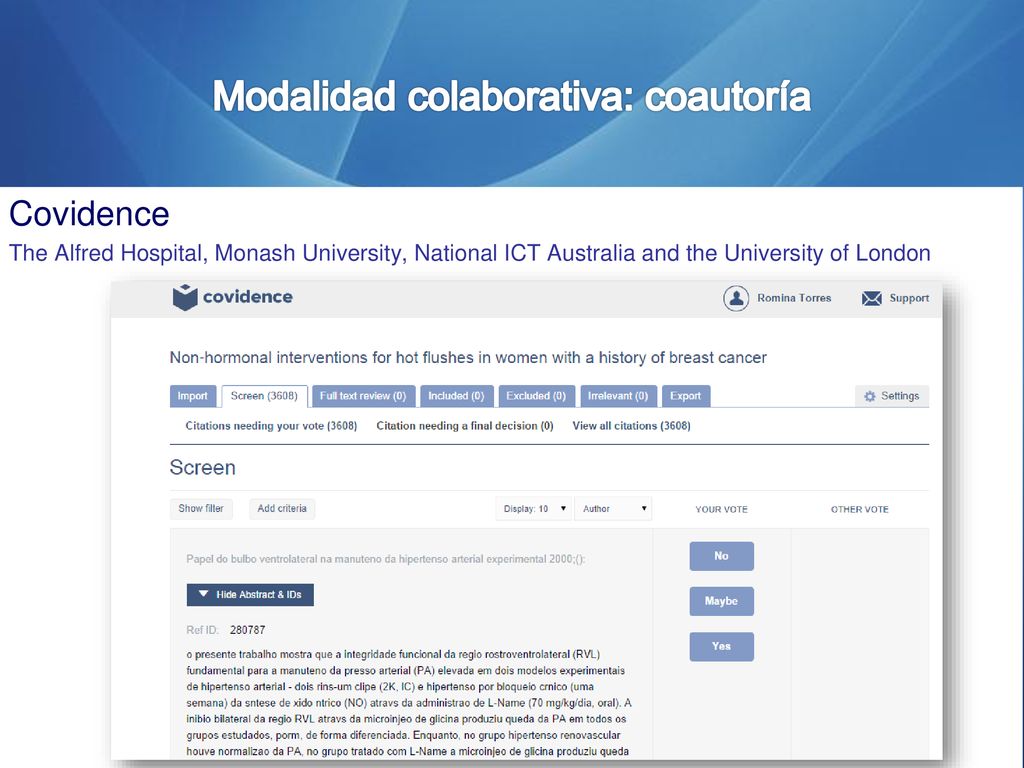Click the Covidence box logo icon

185,297
